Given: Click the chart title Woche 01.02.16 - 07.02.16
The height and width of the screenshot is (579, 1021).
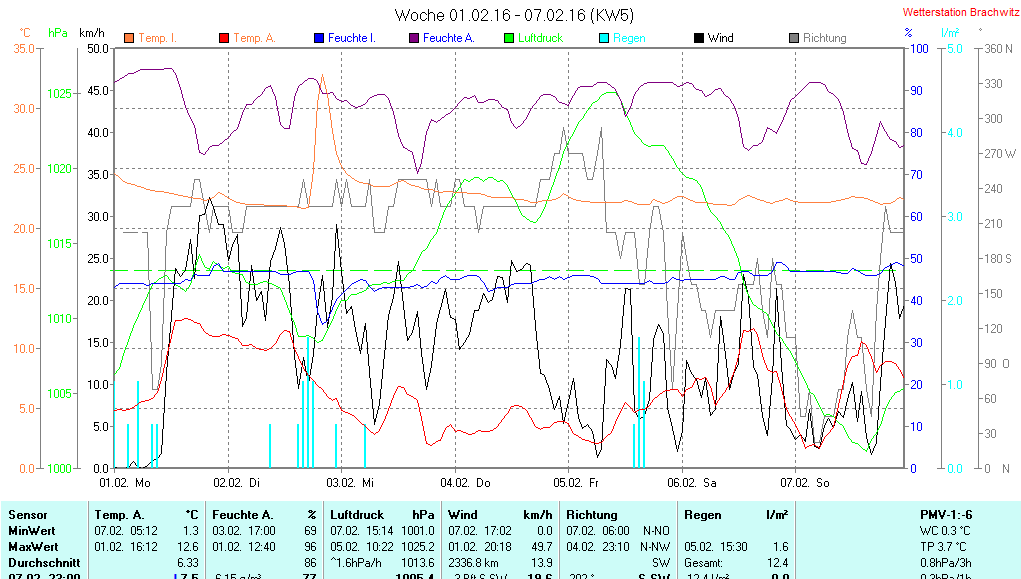Looking at the screenshot, I should [x=514, y=15].
